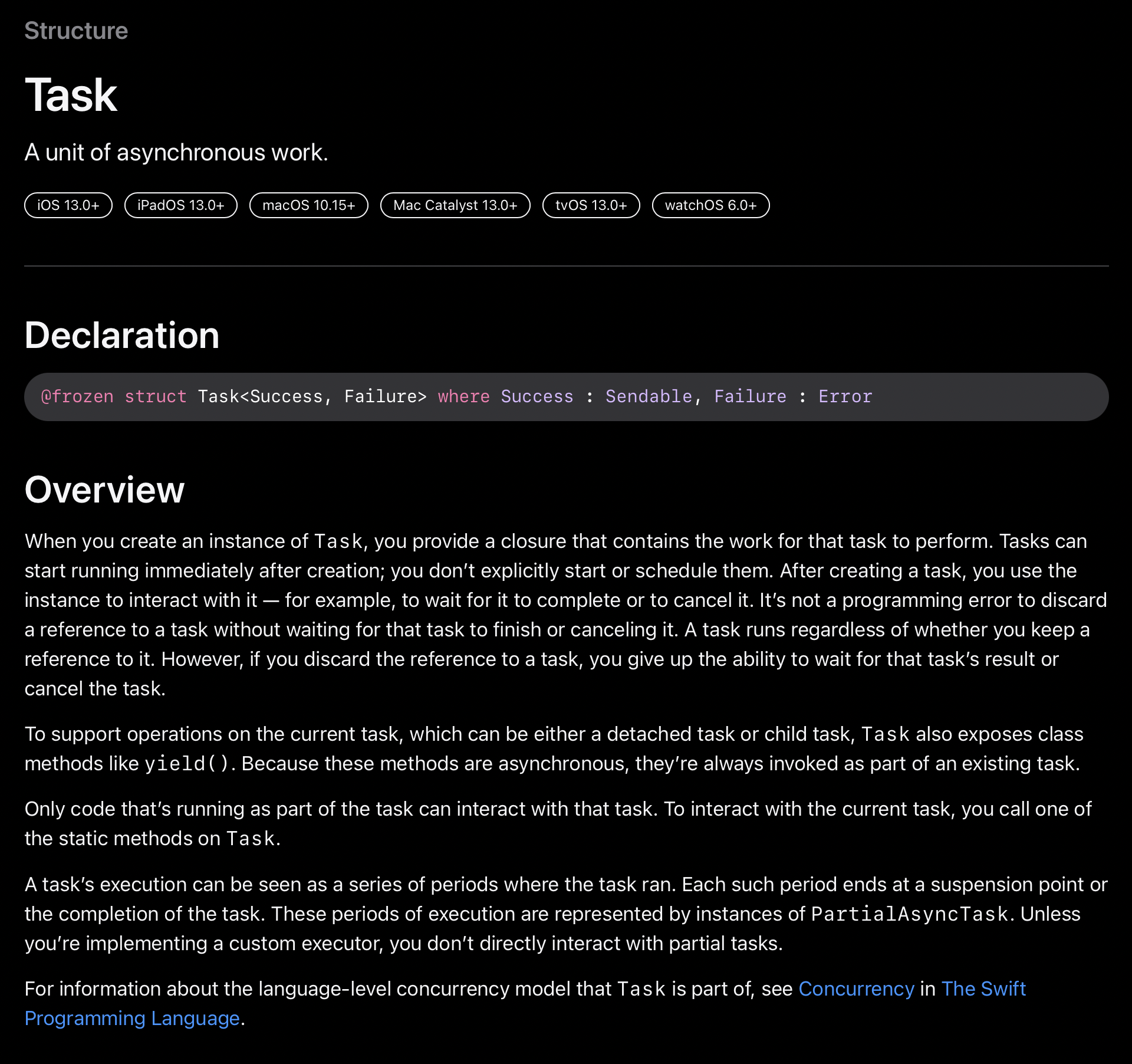The height and width of the screenshot is (1064, 1132).
Task: Click the where keyword in declaration
Action: [x=463, y=396]
